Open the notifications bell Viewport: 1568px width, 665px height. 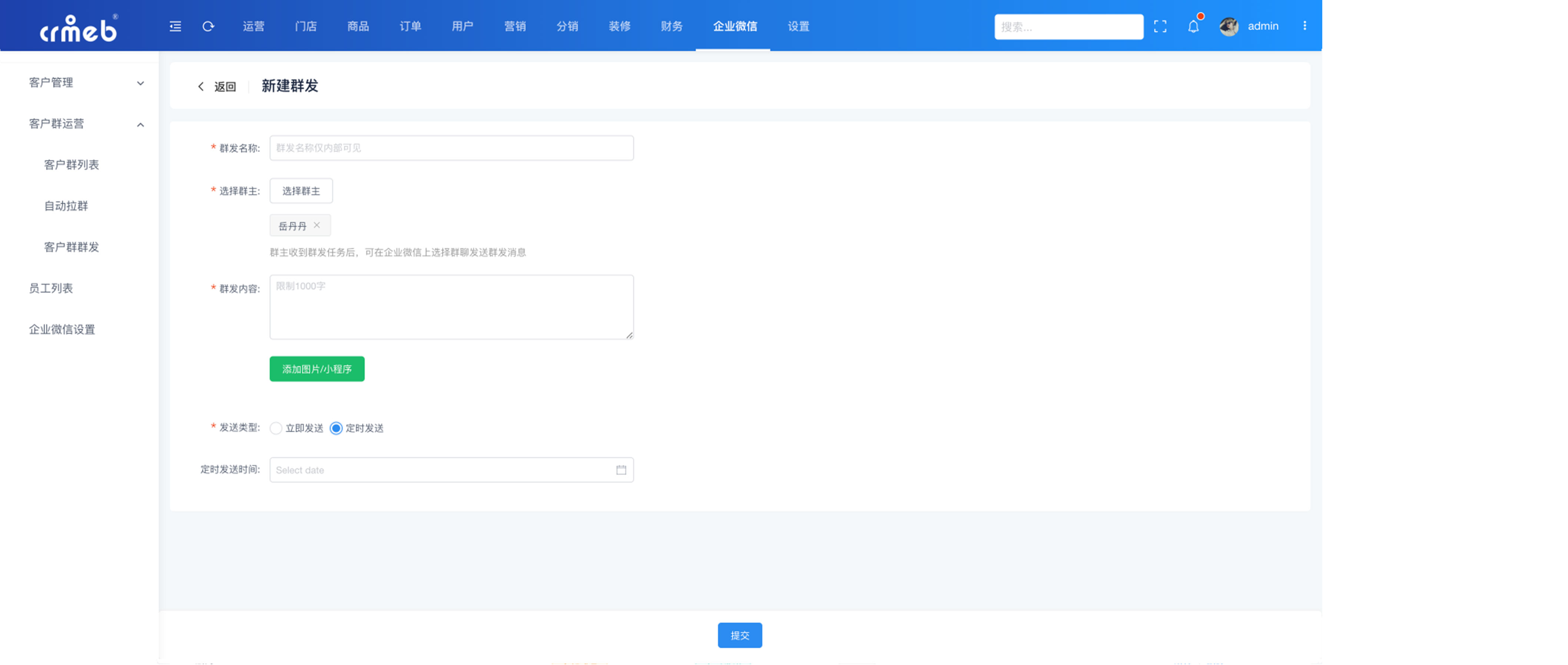pos(1194,26)
